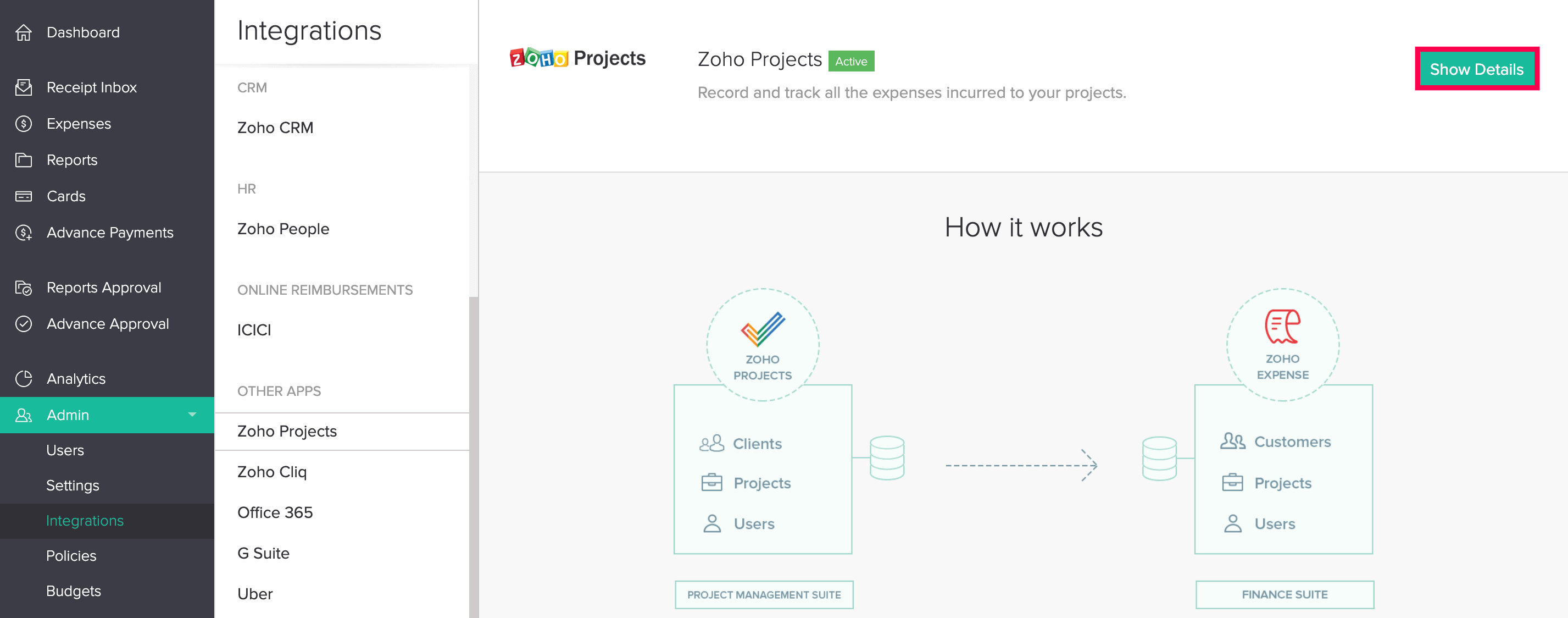Open Receipt Inbox via its envelope icon
The width and height of the screenshot is (1568, 618).
click(23, 87)
